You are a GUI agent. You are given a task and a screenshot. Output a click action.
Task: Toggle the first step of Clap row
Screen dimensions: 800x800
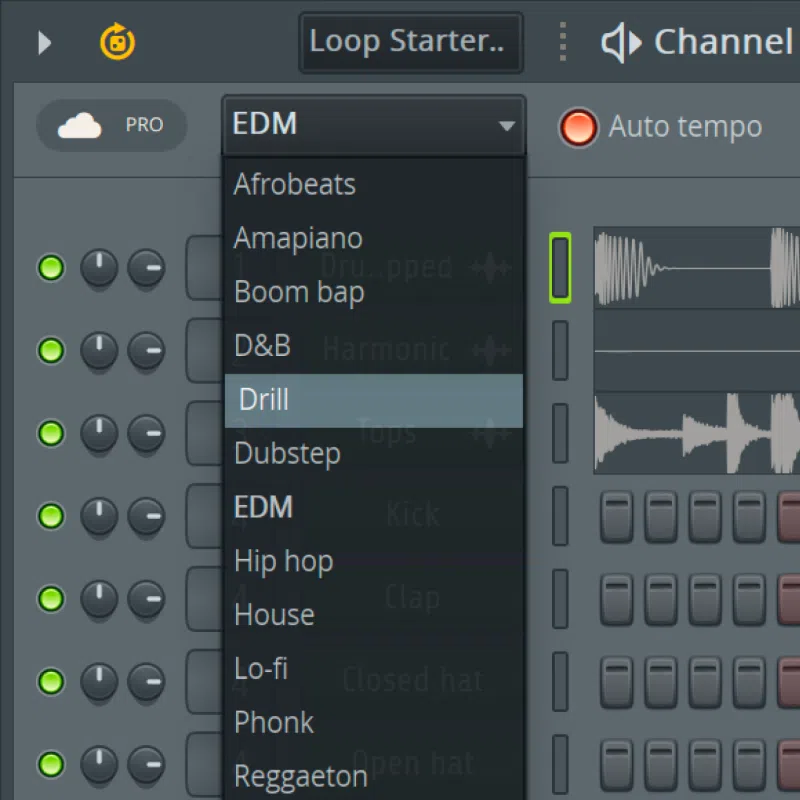pos(616,598)
